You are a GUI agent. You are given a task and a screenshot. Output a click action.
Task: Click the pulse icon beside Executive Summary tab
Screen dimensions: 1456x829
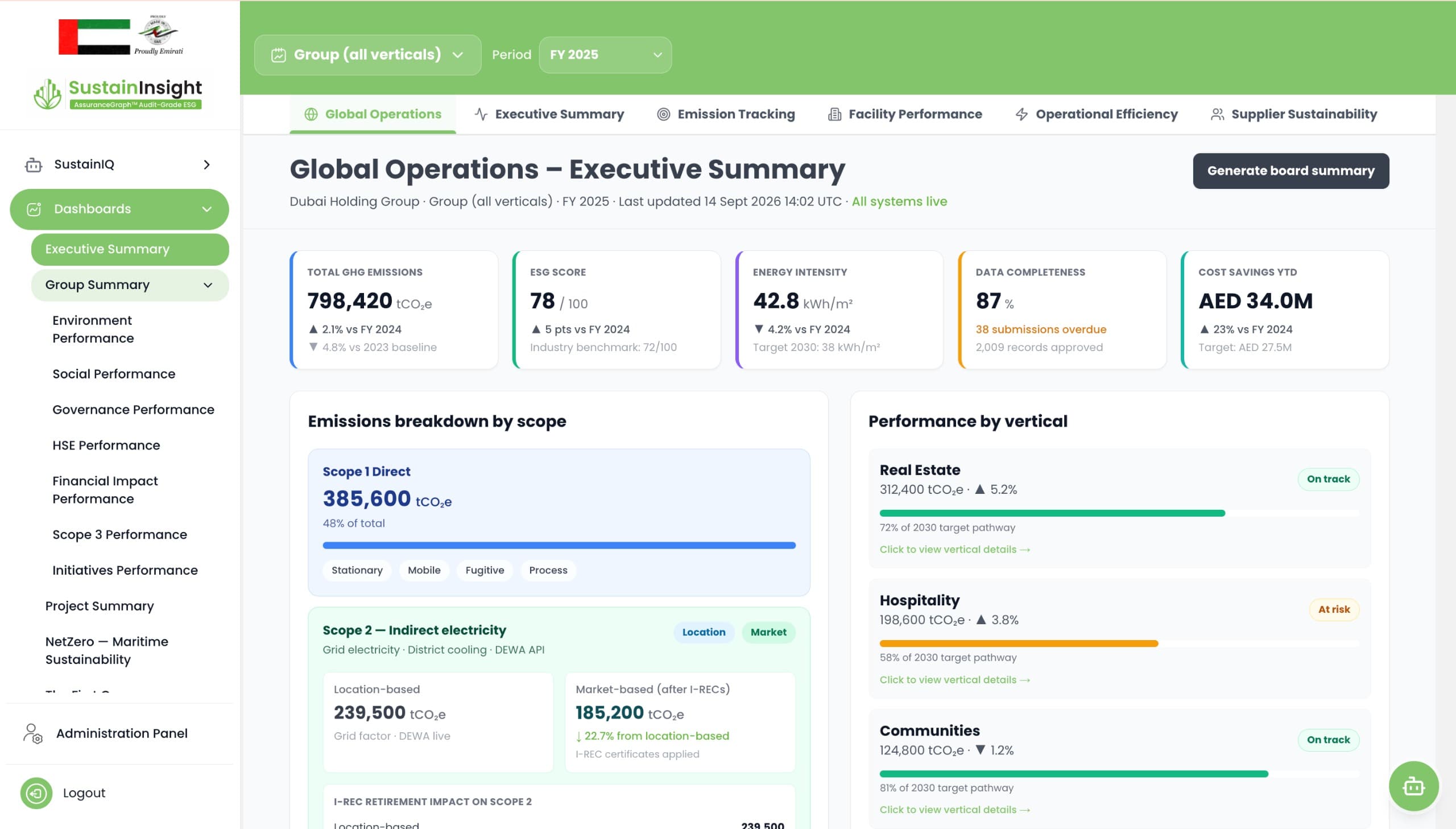click(481, 114)
